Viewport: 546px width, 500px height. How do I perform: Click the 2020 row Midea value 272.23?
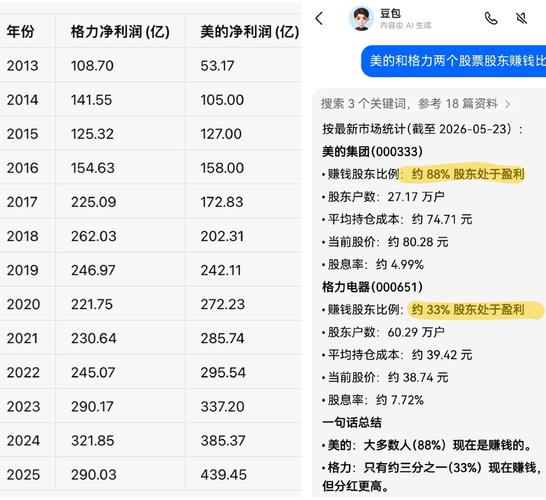[223, 304]
